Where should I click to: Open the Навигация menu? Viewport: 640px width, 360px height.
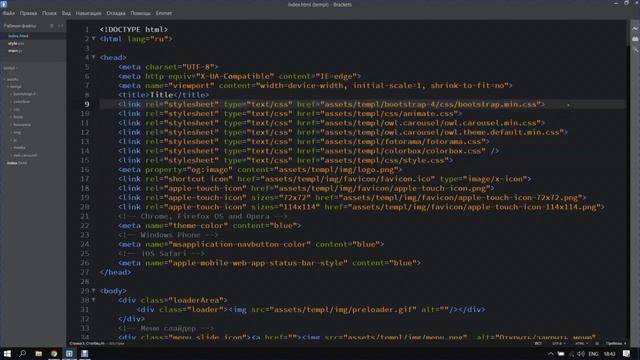point(89,13)
